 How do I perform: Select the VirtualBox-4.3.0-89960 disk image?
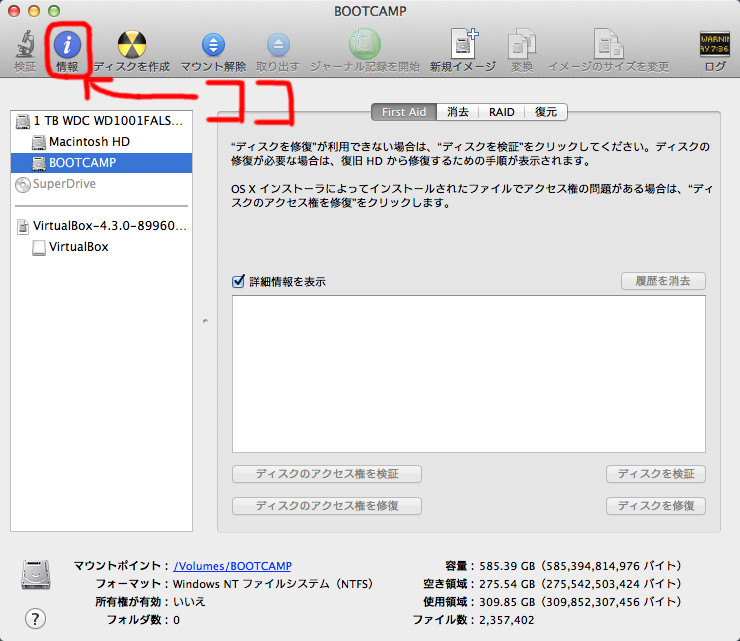(101, 226)
